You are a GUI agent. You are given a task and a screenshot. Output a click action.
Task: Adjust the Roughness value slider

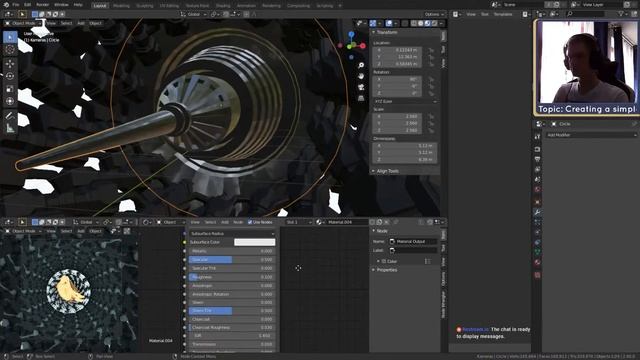pyautogui.click(x=232, y=277)
